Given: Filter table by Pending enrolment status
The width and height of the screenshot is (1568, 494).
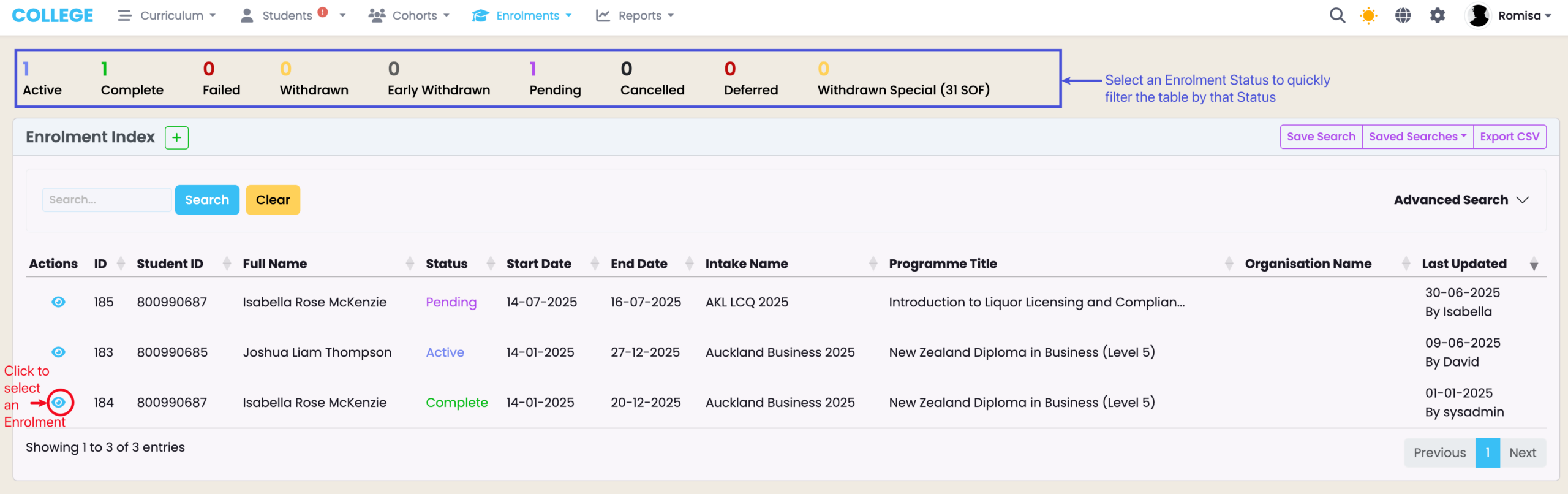Looking at the screenshot, I should 554,80.
